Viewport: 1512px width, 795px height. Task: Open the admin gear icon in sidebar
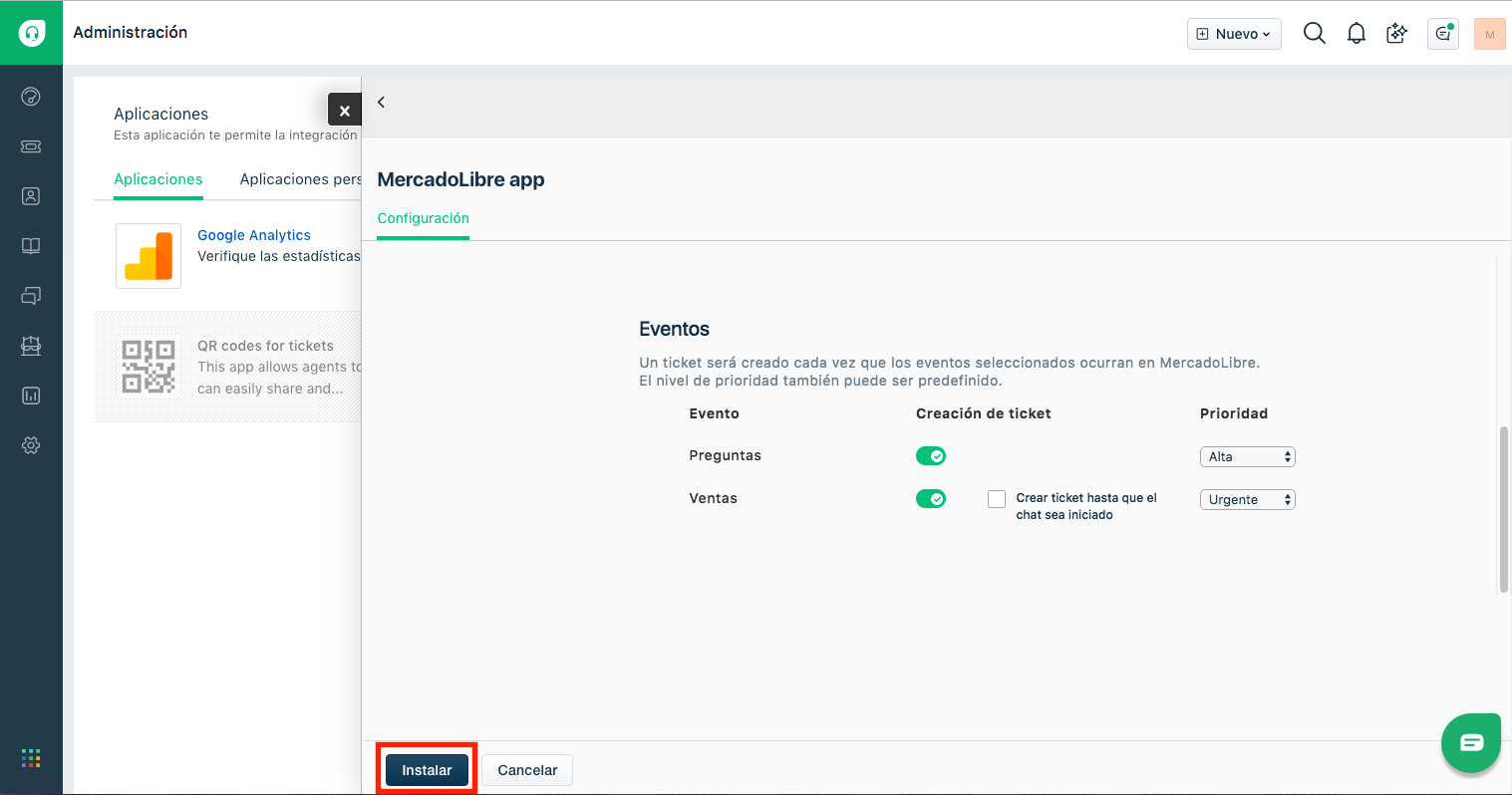point(31,445)
